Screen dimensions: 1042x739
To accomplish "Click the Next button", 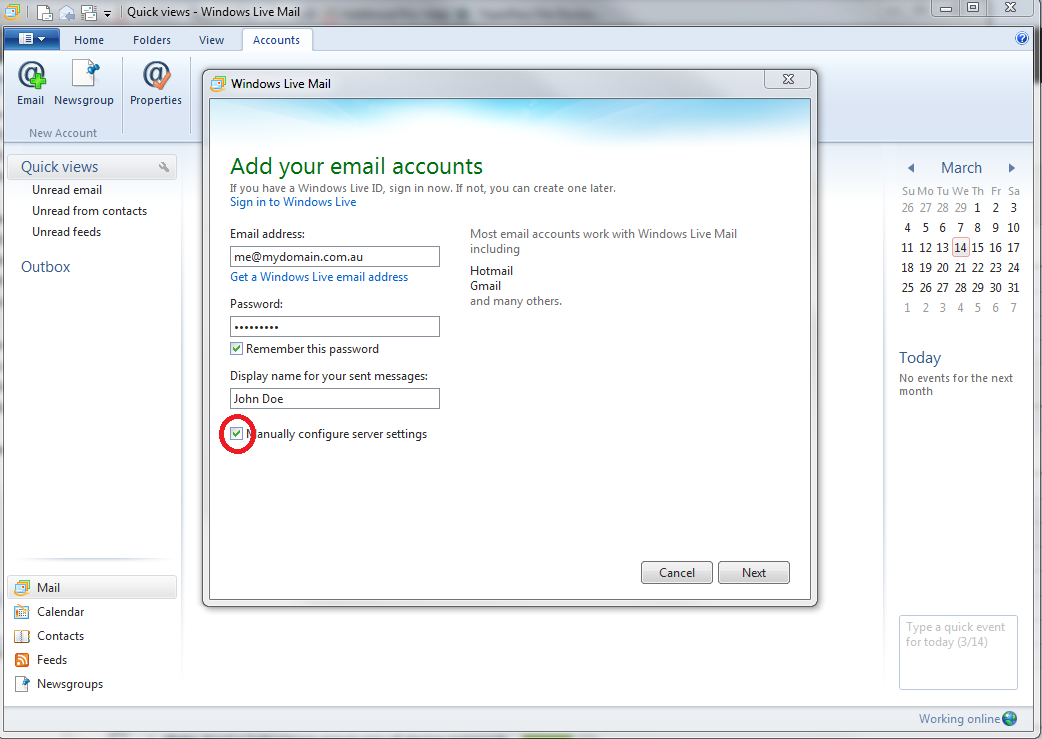I will (754, 573).
